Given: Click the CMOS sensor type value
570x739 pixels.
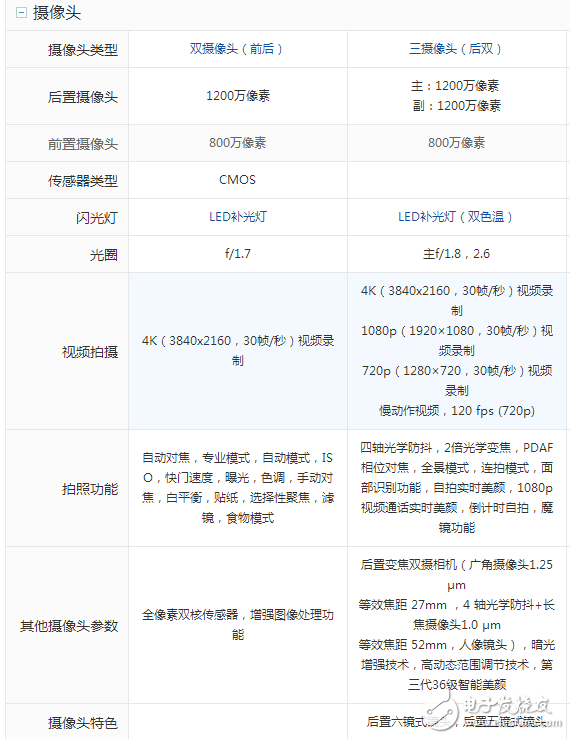Looking at the screenshot, I should tap(238, 180).
